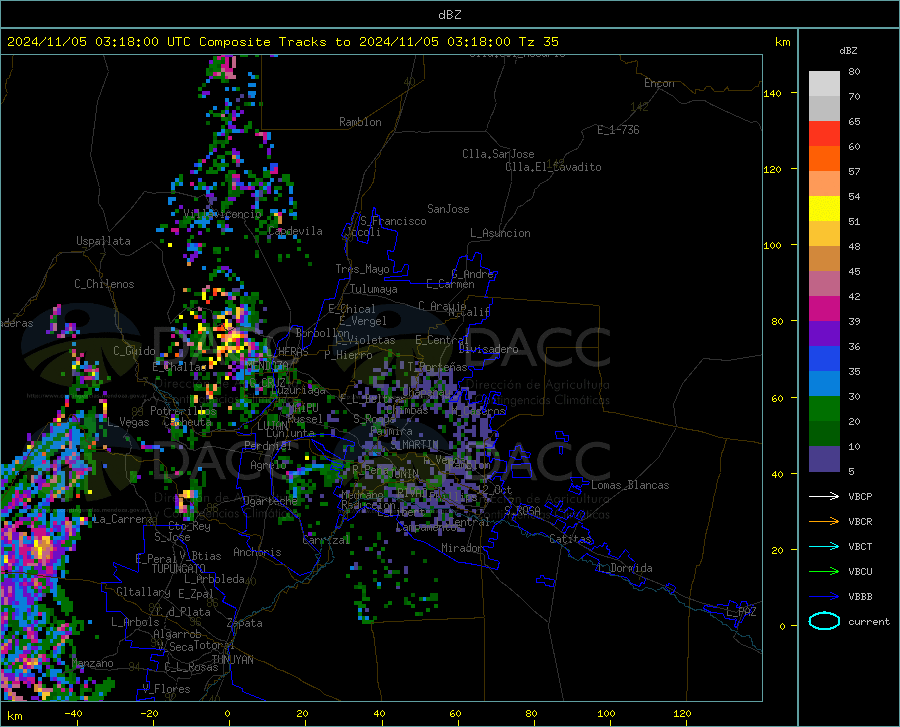Image resolution: width=900 pixels, height=727 pixels.
Task: Click the Mirador map label
Action: 462,548
